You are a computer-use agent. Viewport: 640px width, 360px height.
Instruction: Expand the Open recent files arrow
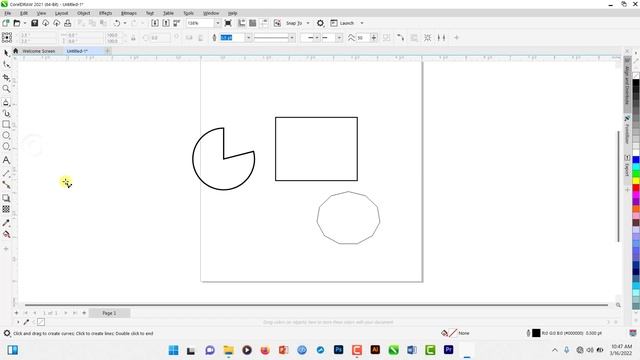[24, 23]
